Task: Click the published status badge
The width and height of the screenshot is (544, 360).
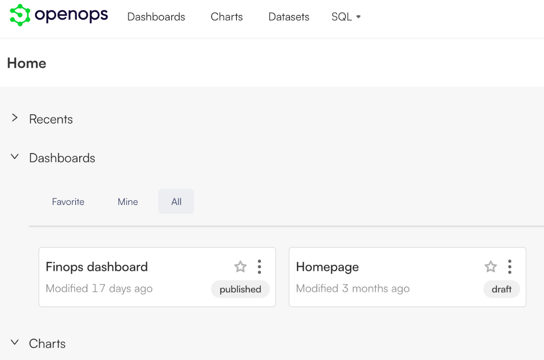Action: pyautogui.click(x=240, y=289)
